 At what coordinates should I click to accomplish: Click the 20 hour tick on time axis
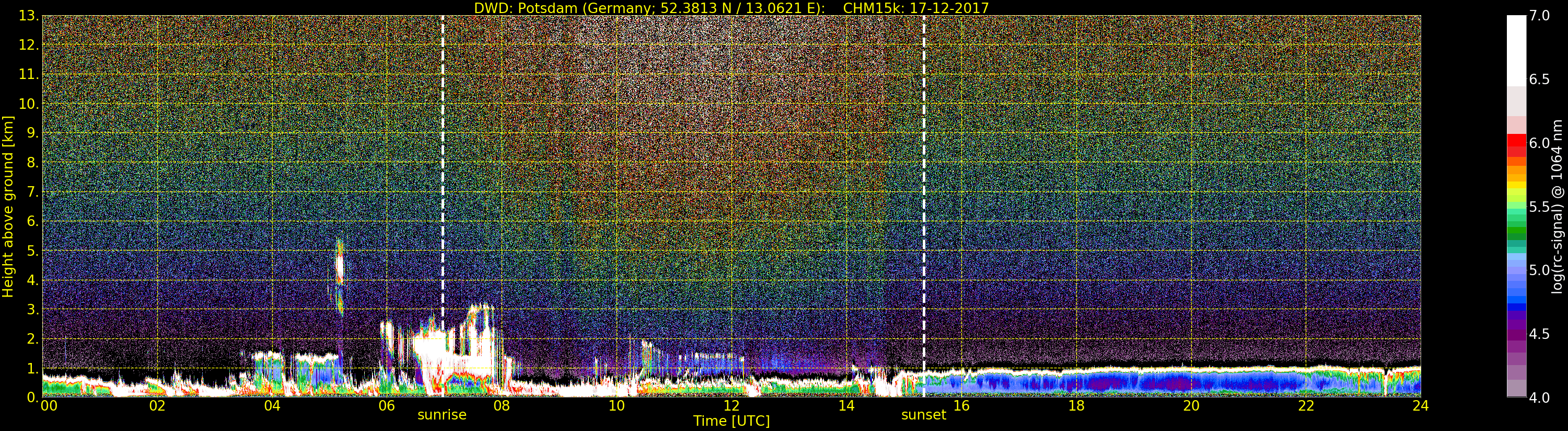pyautogui.click(x=1191, y=405)
